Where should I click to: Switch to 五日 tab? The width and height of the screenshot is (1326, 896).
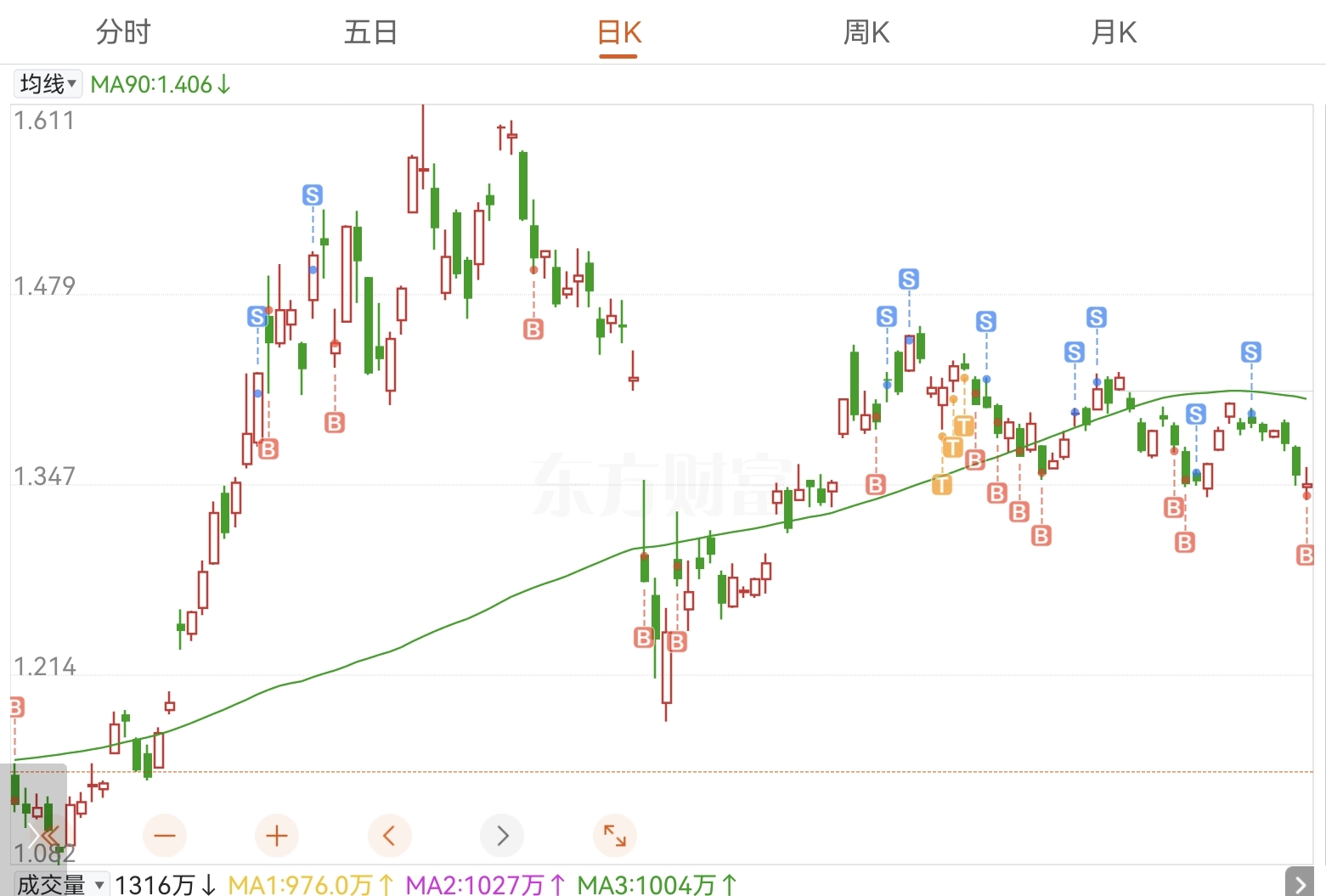tap(371, 32)
